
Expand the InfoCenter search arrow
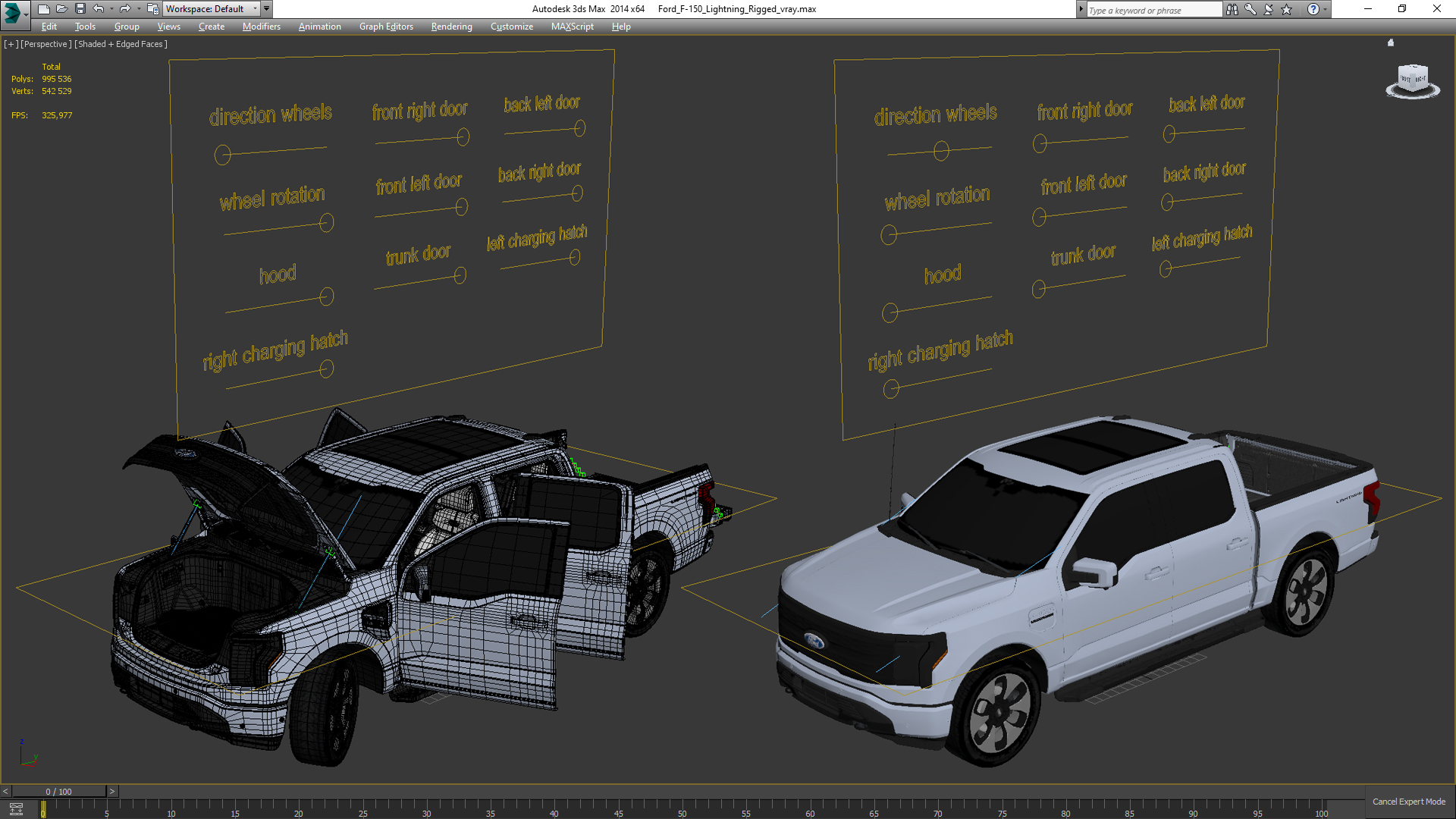point(1081,9)
